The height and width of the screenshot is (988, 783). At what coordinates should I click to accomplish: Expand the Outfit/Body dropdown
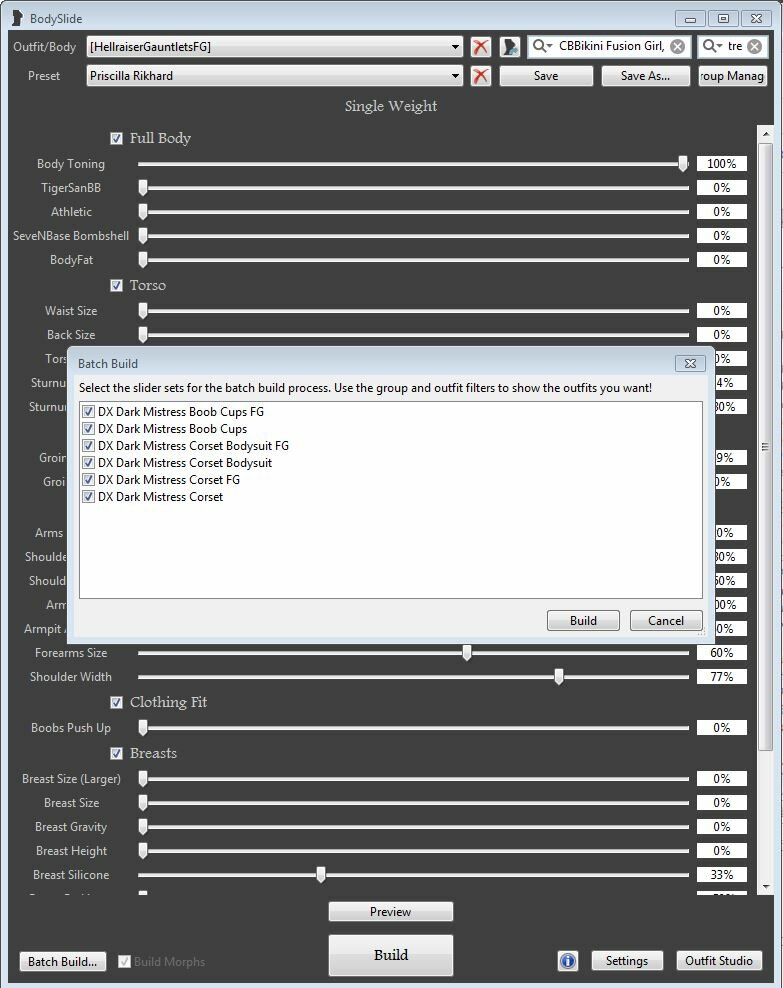coord(455,47)
